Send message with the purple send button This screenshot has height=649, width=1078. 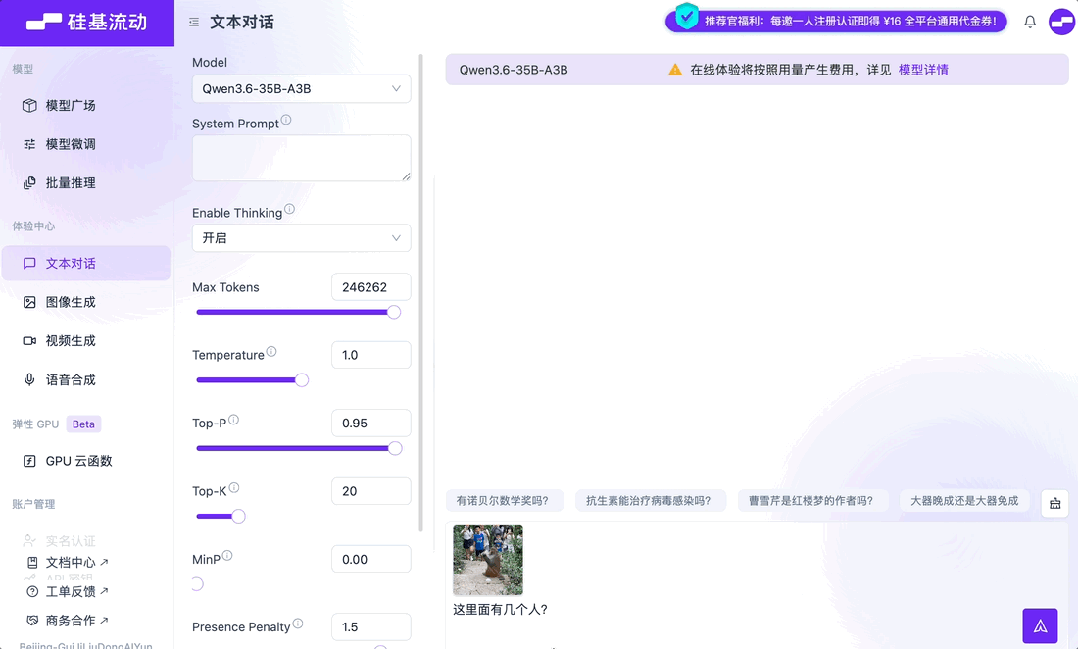(1040, 626)
